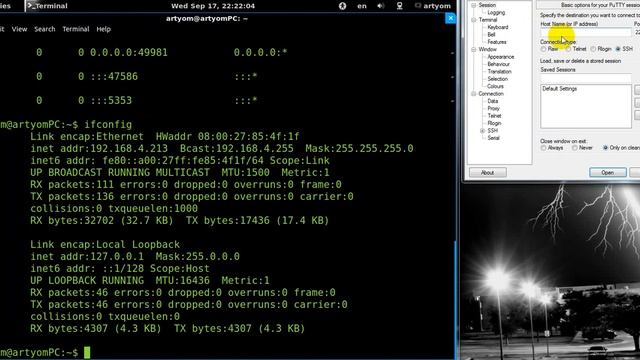Select Session category in PuTTY tree
Screen dimensions: 640x360
click(487, 5)
